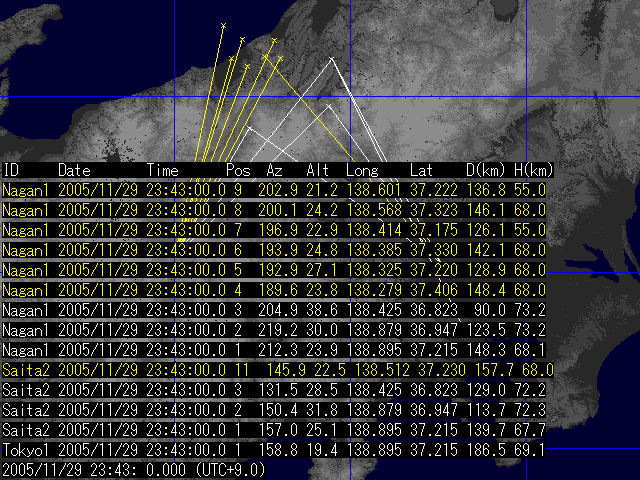Select azimuth value 158.8 in Tokyo1 row
The image size is (640, 480).
(x=278, y=450)
